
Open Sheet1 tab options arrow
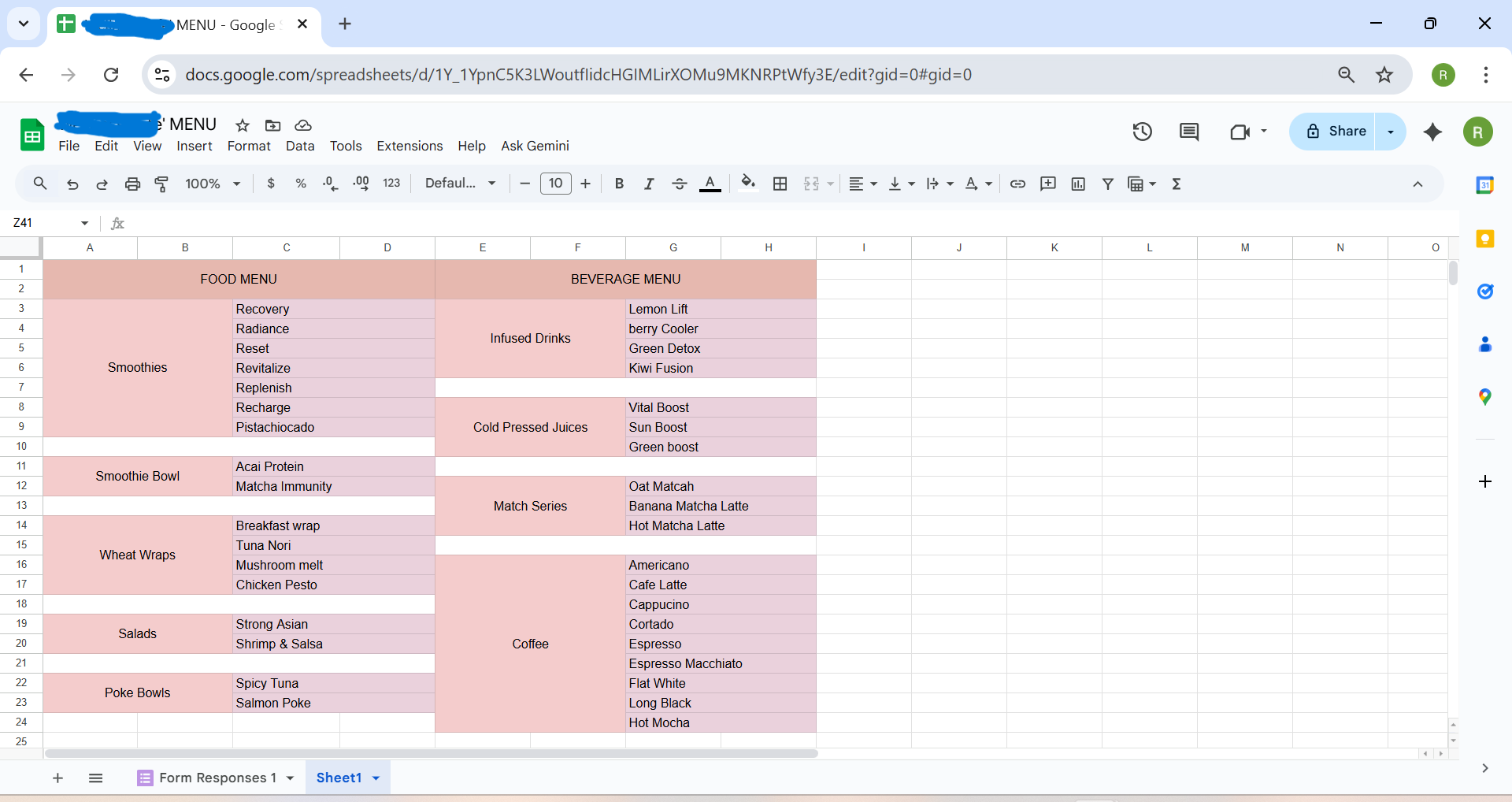click(376, 778)
